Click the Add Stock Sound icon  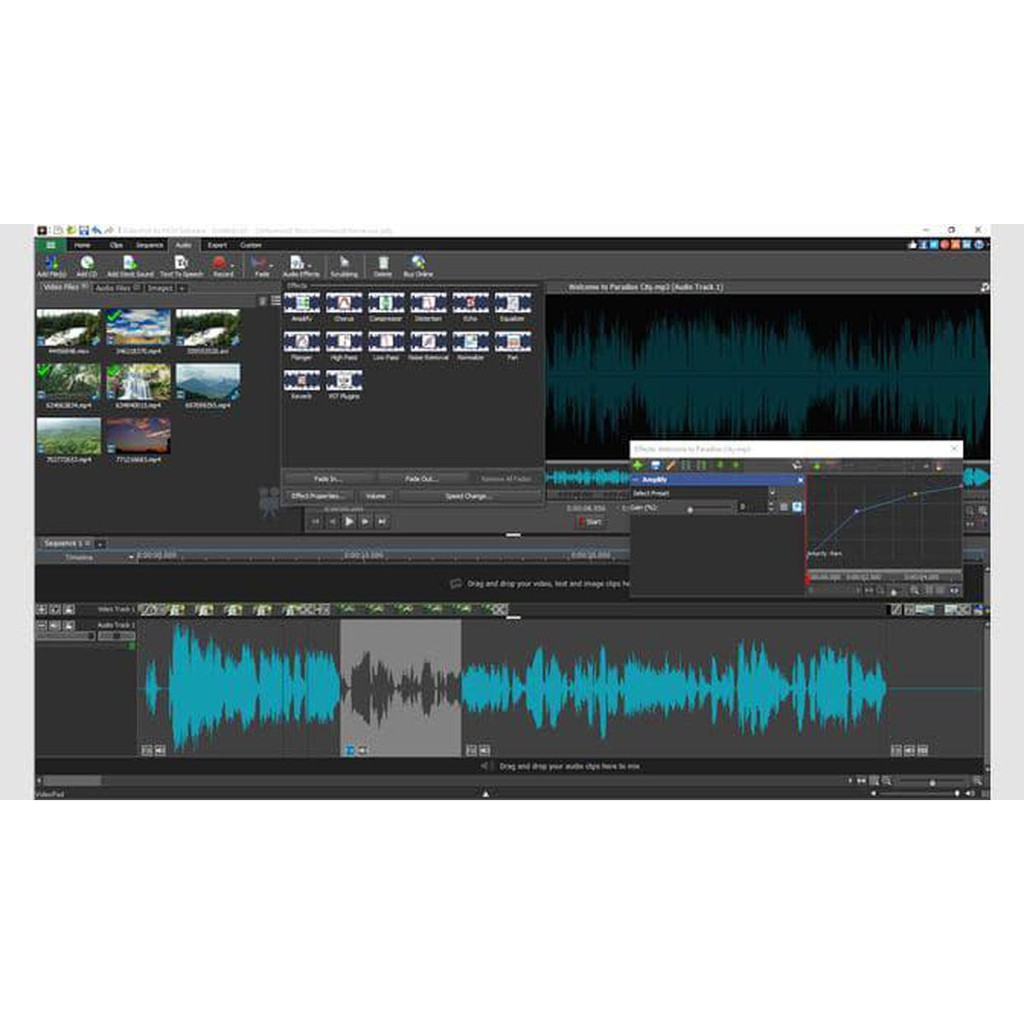click(130, 266)
